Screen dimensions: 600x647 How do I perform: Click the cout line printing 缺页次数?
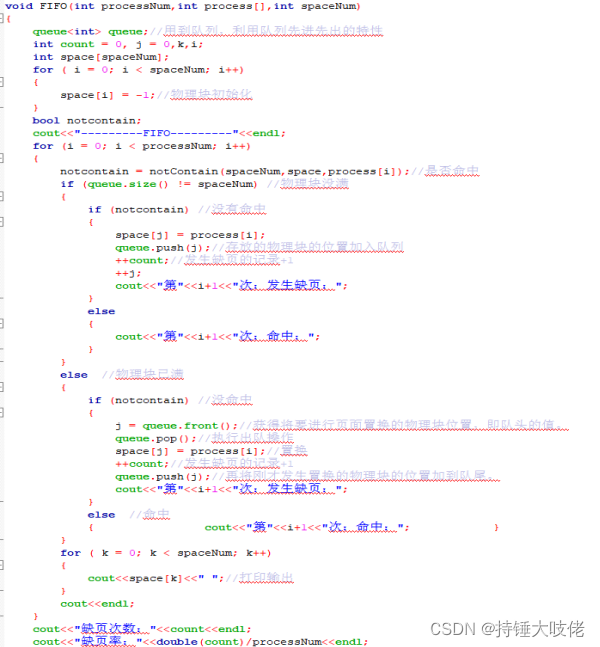[x=142, y=629]
